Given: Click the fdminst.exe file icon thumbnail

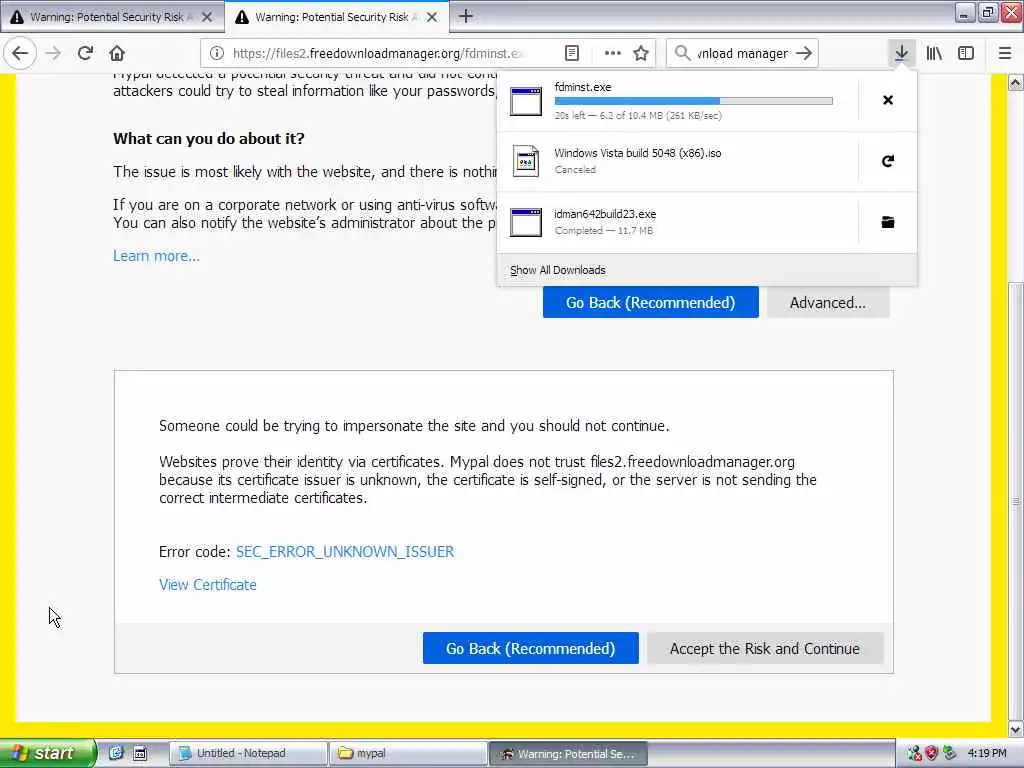Looking at the screenshot, I should pos(526,101).
